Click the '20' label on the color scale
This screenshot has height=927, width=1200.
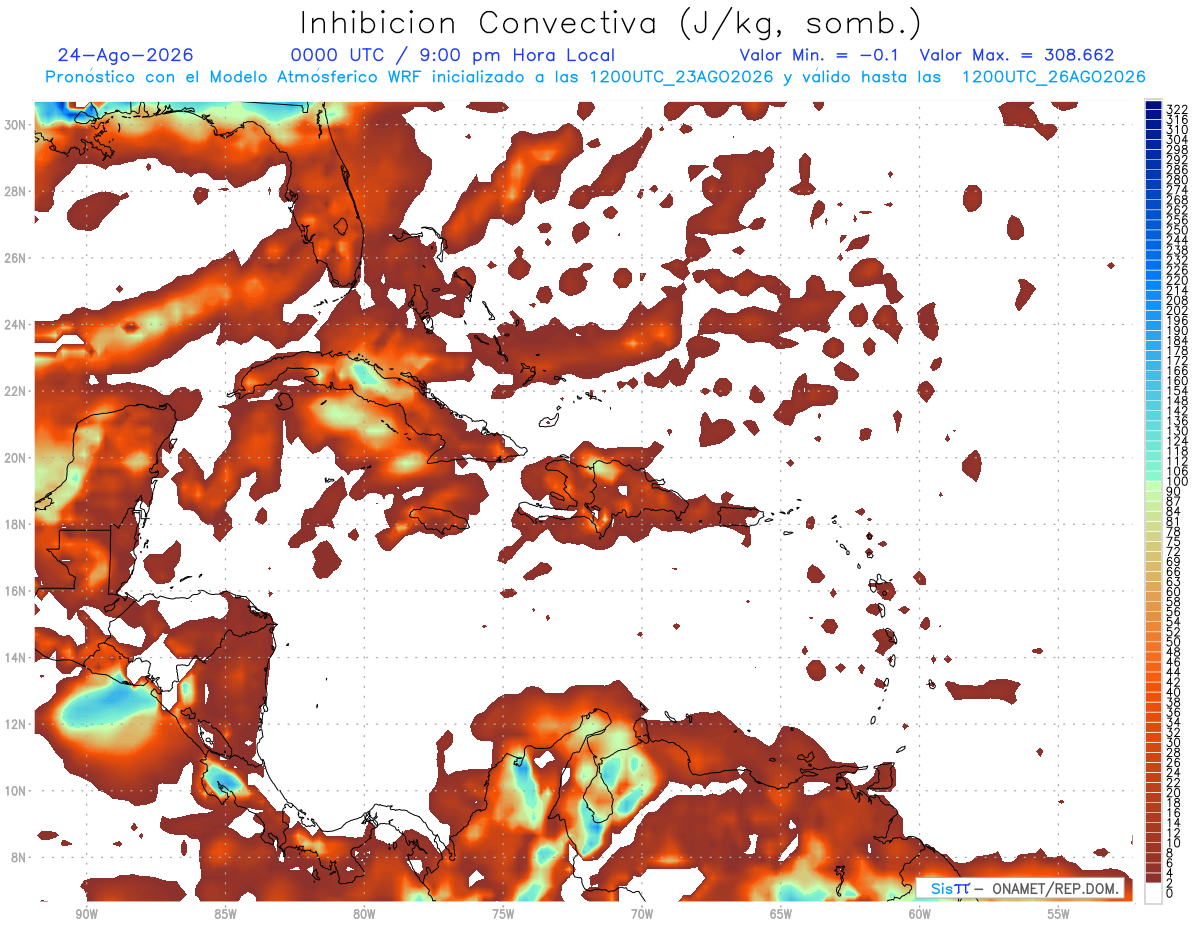pyautogui.click(x=1173, y=793)
